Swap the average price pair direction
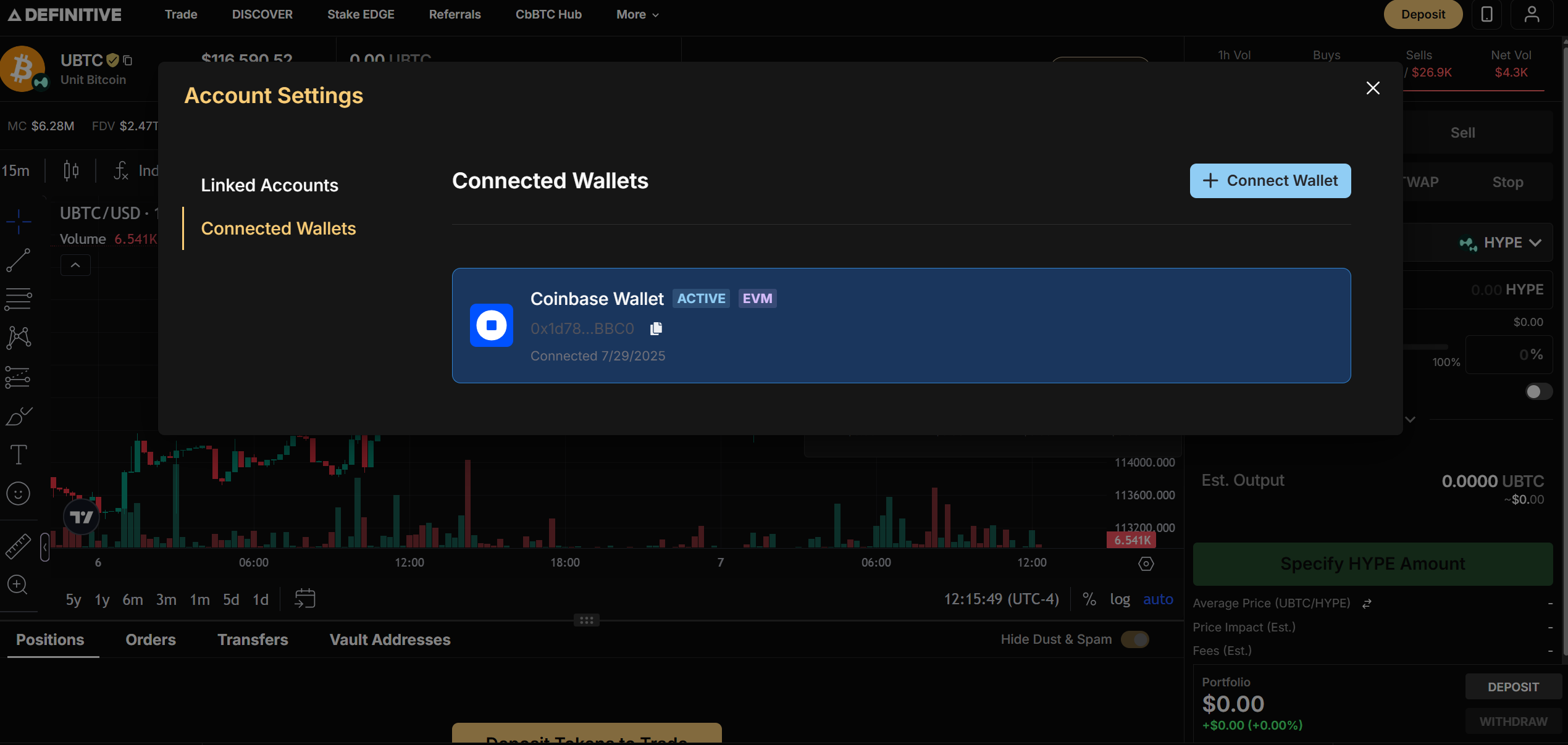The height and width of the screenshot is (745, 1568). (1367, 604)
